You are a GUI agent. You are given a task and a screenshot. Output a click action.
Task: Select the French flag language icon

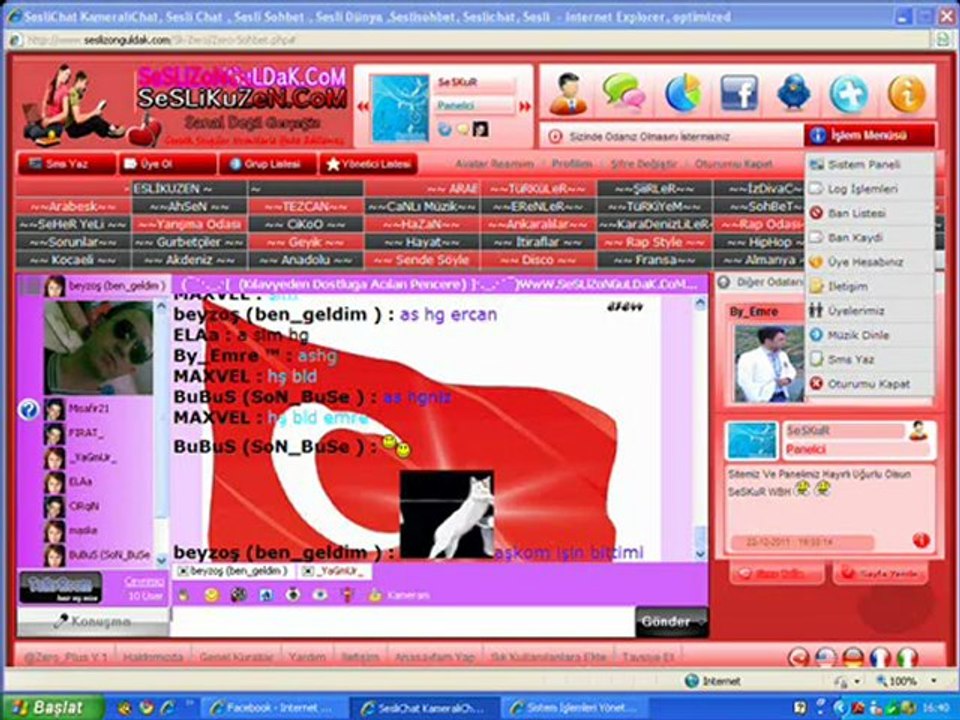(880, 658)
